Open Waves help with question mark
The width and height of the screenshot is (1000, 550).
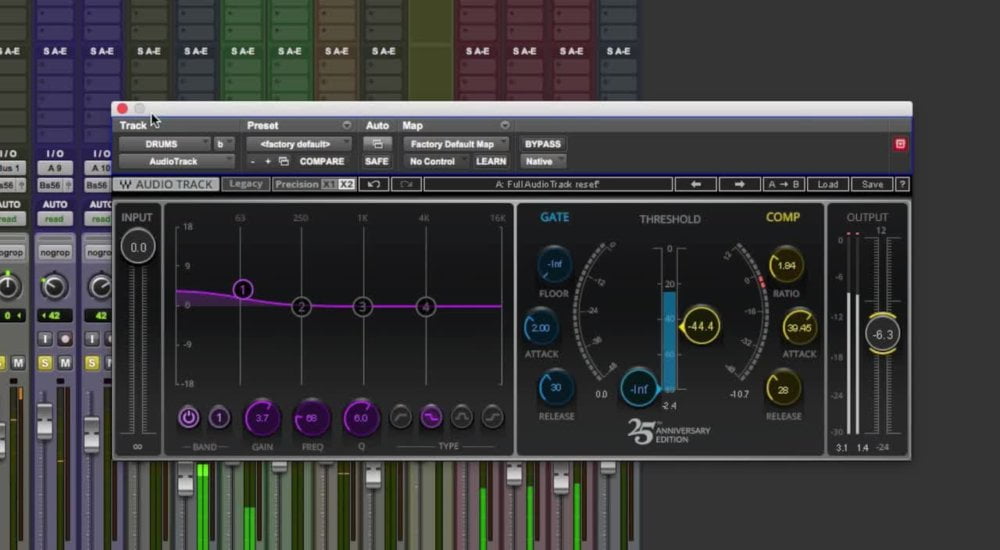point(902,184)
